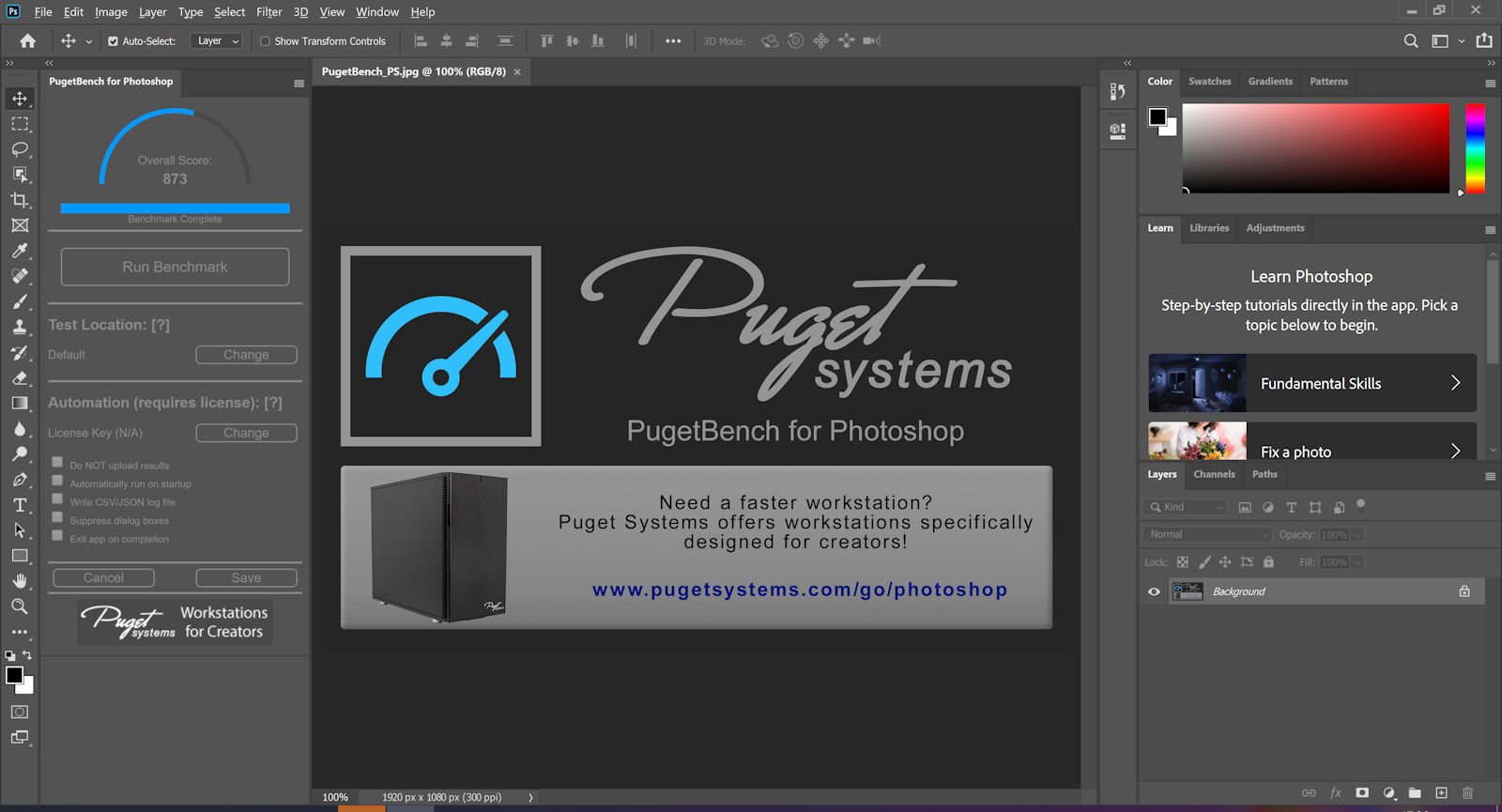Switch to the Adjustments tab
The width and height of the screenshot is (1502, 812).
click(x=1275, y=228)
